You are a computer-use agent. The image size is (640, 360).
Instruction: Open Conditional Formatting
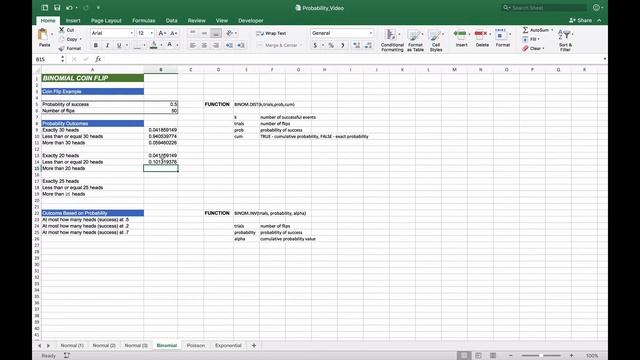(x=391, y=40)
